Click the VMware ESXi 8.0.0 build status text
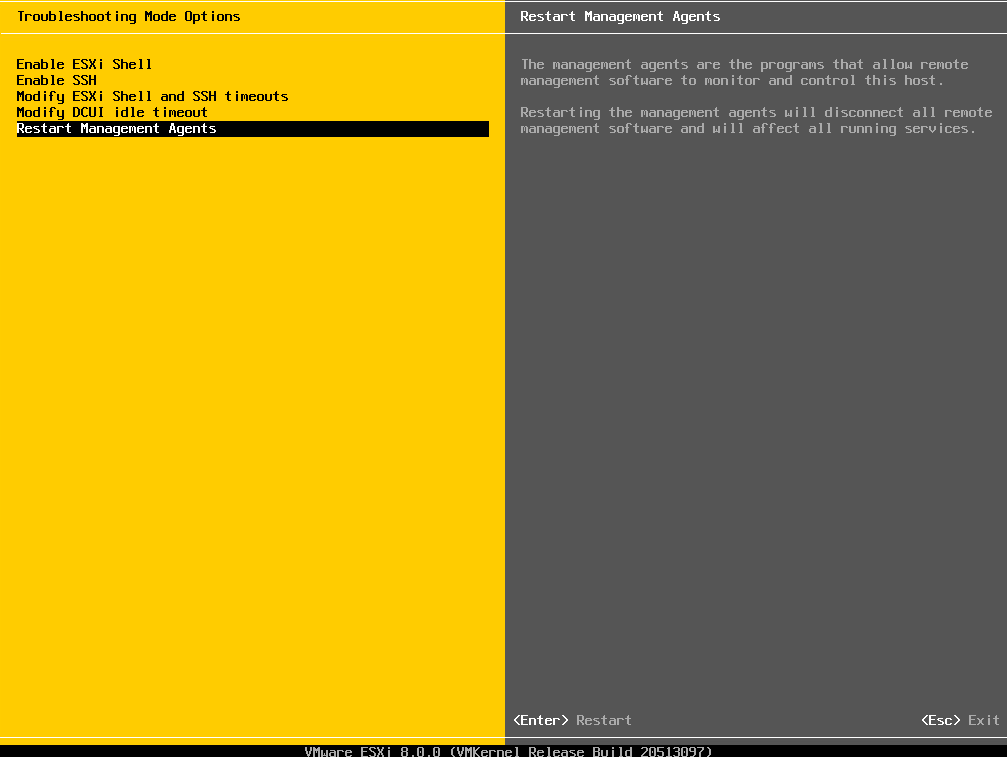This screenshot has height=757, width=1007. coord(508,751)
